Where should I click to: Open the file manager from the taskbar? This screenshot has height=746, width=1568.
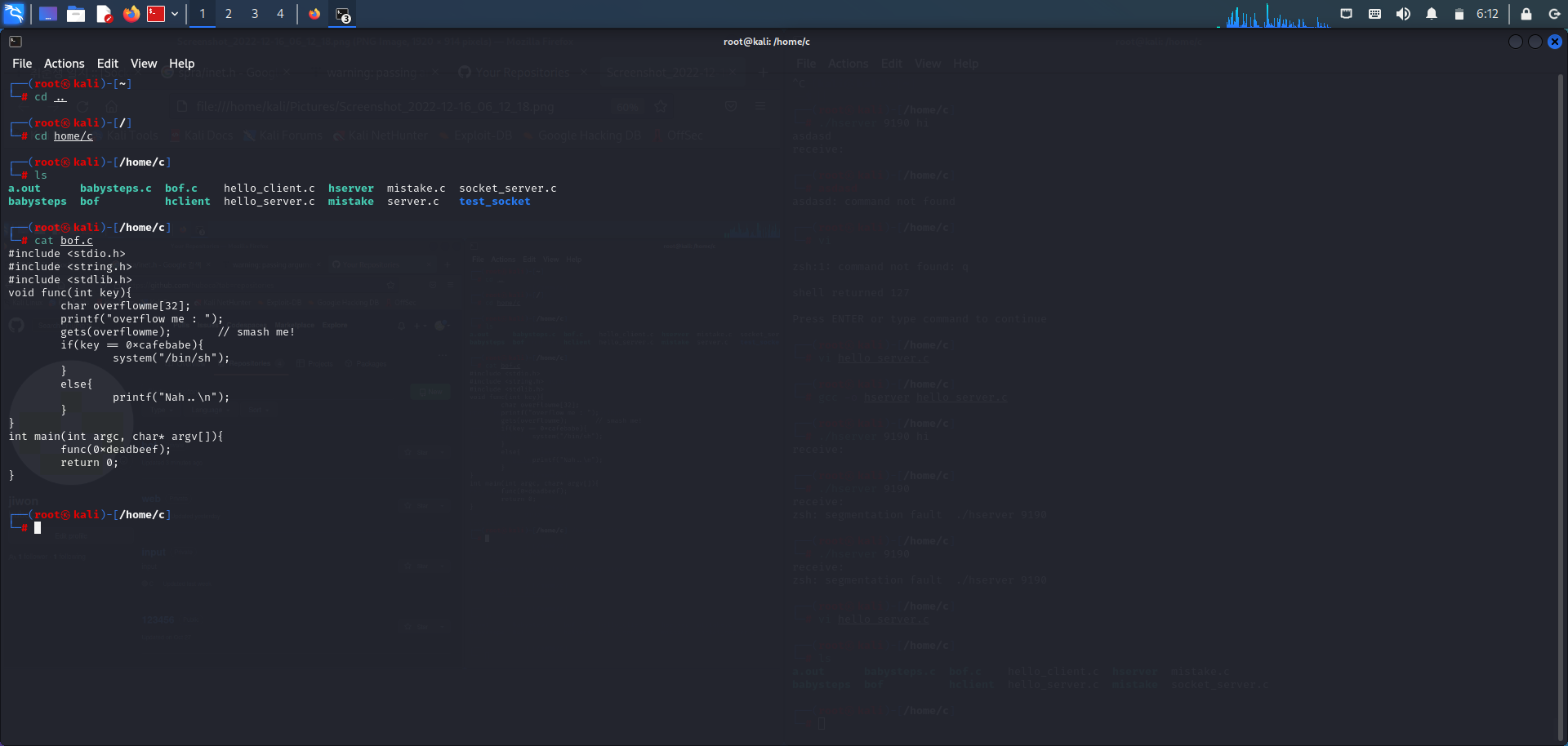pyautogui.click(x=76, y=14)
